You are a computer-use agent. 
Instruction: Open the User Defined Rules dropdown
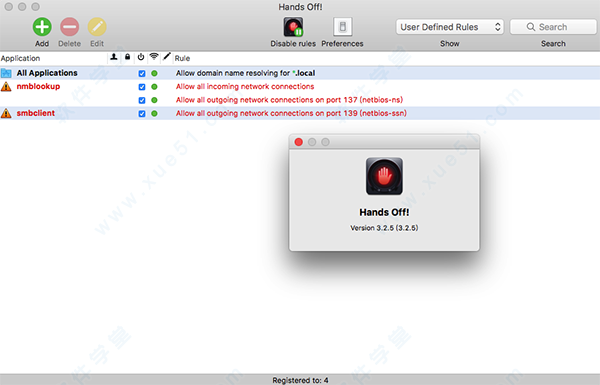(x=450, y=27)
